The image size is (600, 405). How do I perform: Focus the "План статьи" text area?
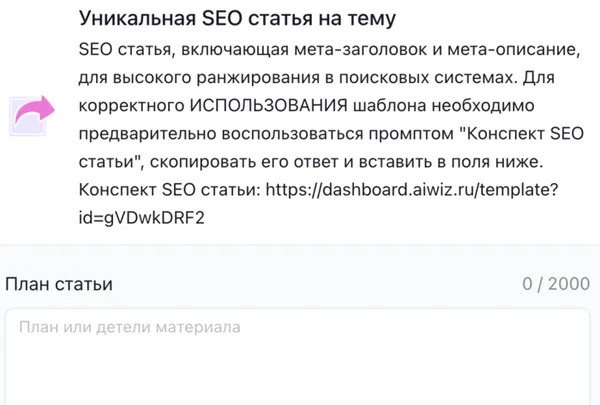coord(300,365)
